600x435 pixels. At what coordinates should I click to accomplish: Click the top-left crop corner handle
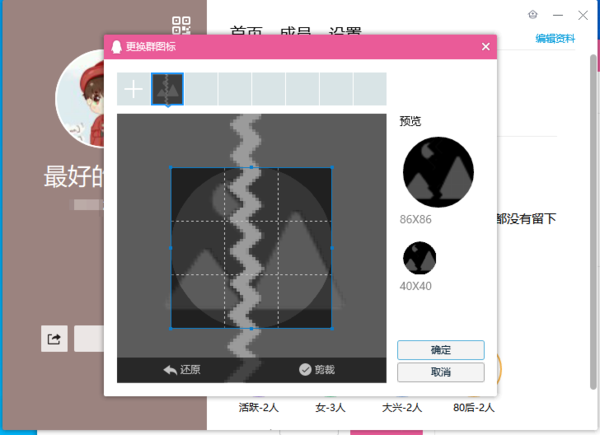pyautogui.click(x=171, y=167)
